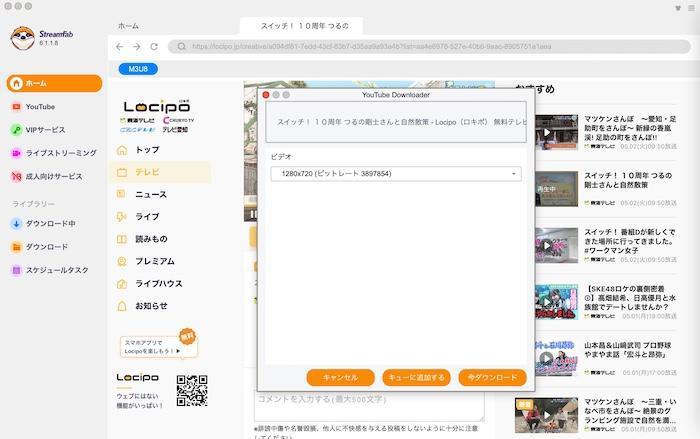
Task: Open ダウンロード中 library item
Action: click(x=43, y=224)
